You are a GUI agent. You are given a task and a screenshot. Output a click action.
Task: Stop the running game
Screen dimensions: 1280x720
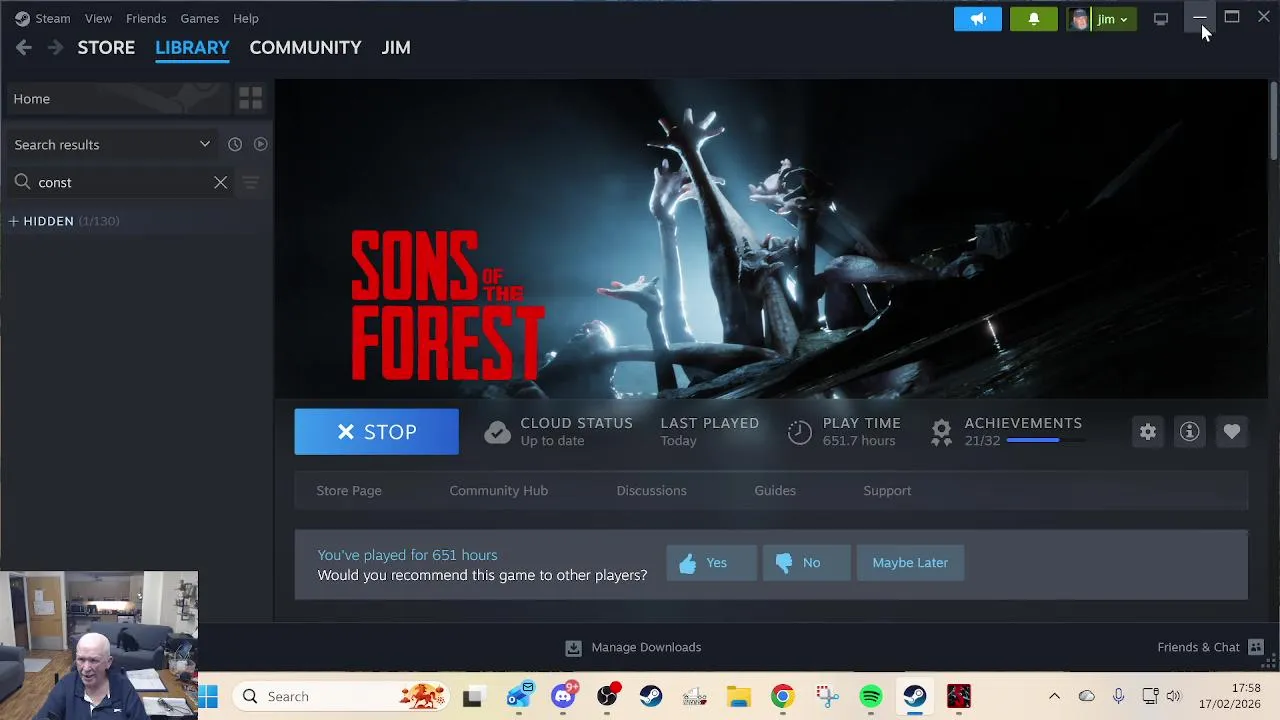point(376,432)
